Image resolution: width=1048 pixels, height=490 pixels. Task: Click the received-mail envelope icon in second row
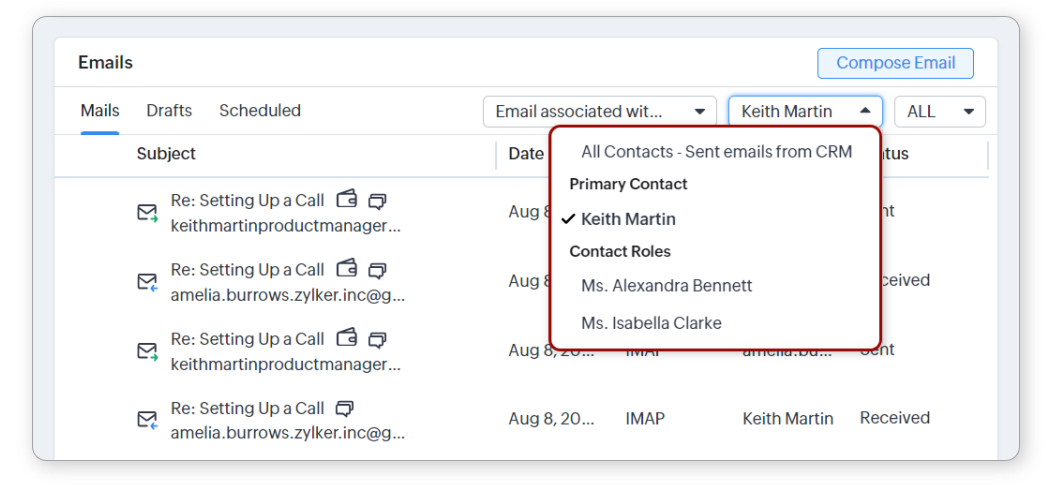tap(147, 282)
